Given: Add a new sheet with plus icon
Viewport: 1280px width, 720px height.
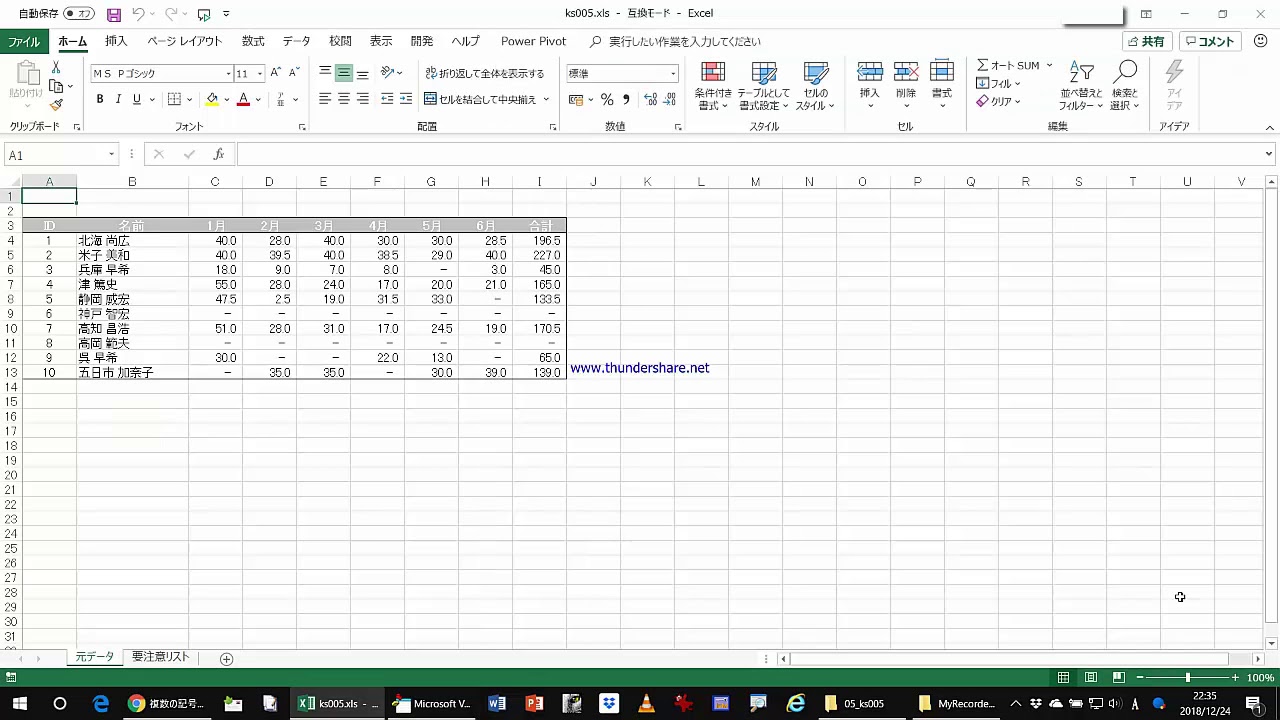Looking at the screenshot, I should point(226,658).
